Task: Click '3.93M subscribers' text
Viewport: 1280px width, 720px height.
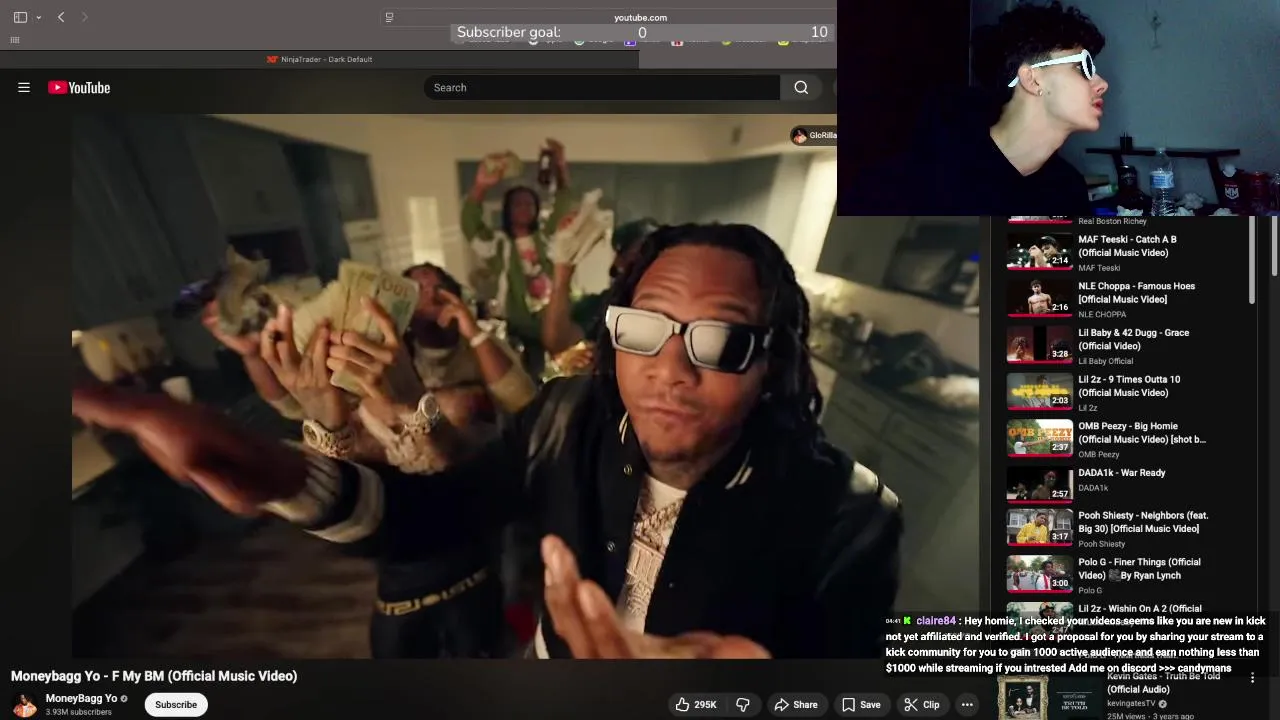Action: point(79,712)
